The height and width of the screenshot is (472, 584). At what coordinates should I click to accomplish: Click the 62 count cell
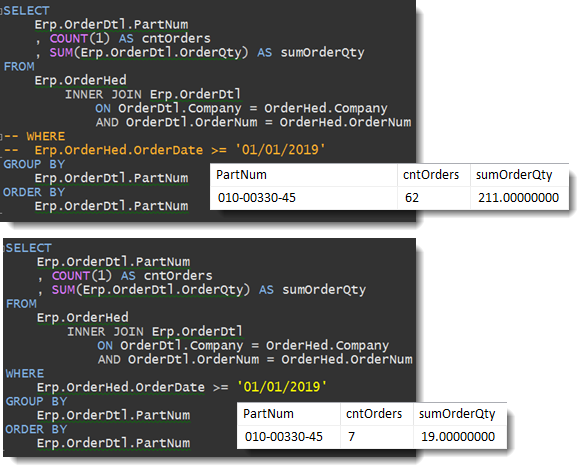412,198
